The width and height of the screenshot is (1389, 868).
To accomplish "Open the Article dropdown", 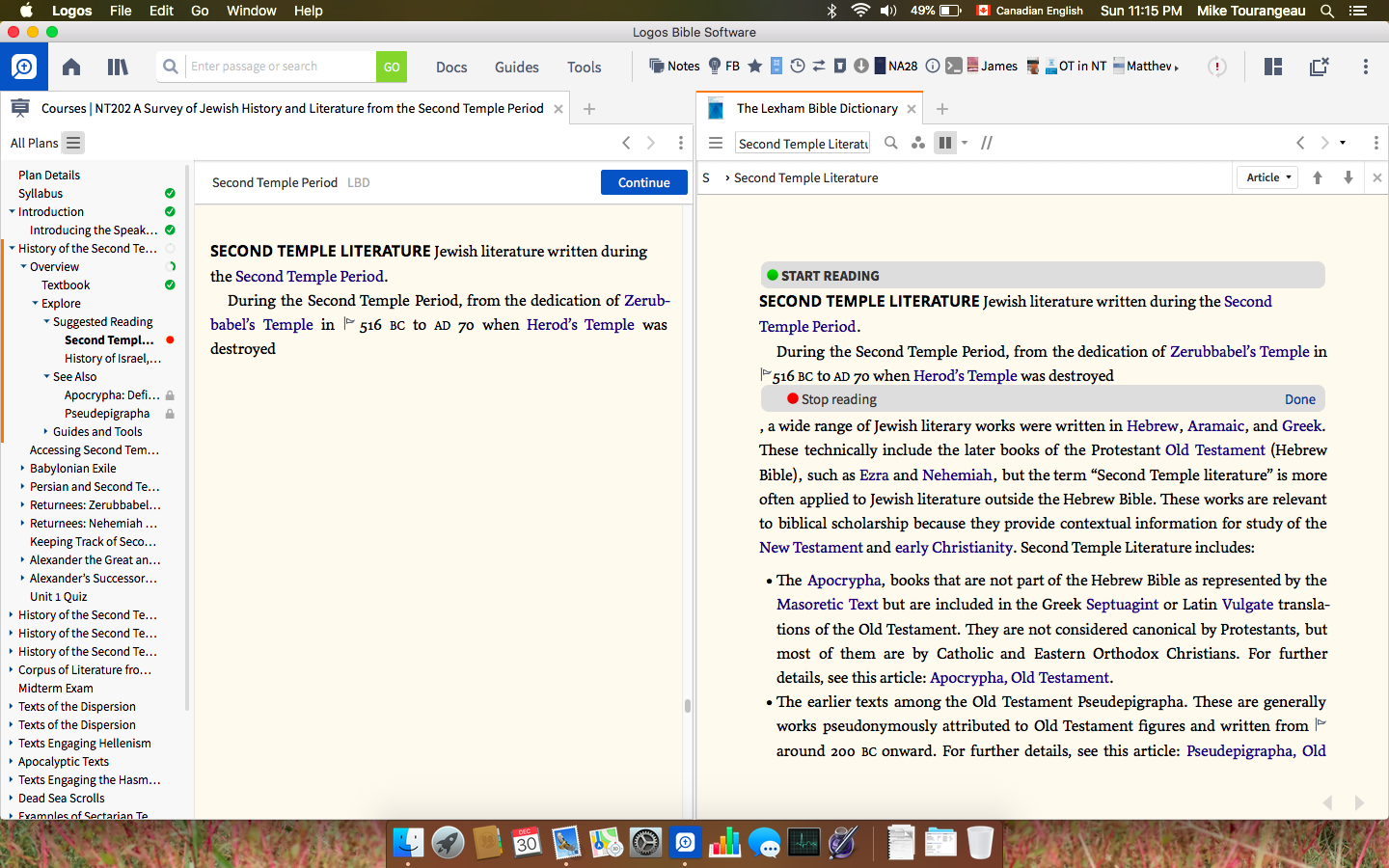I will click(1267, 177).
